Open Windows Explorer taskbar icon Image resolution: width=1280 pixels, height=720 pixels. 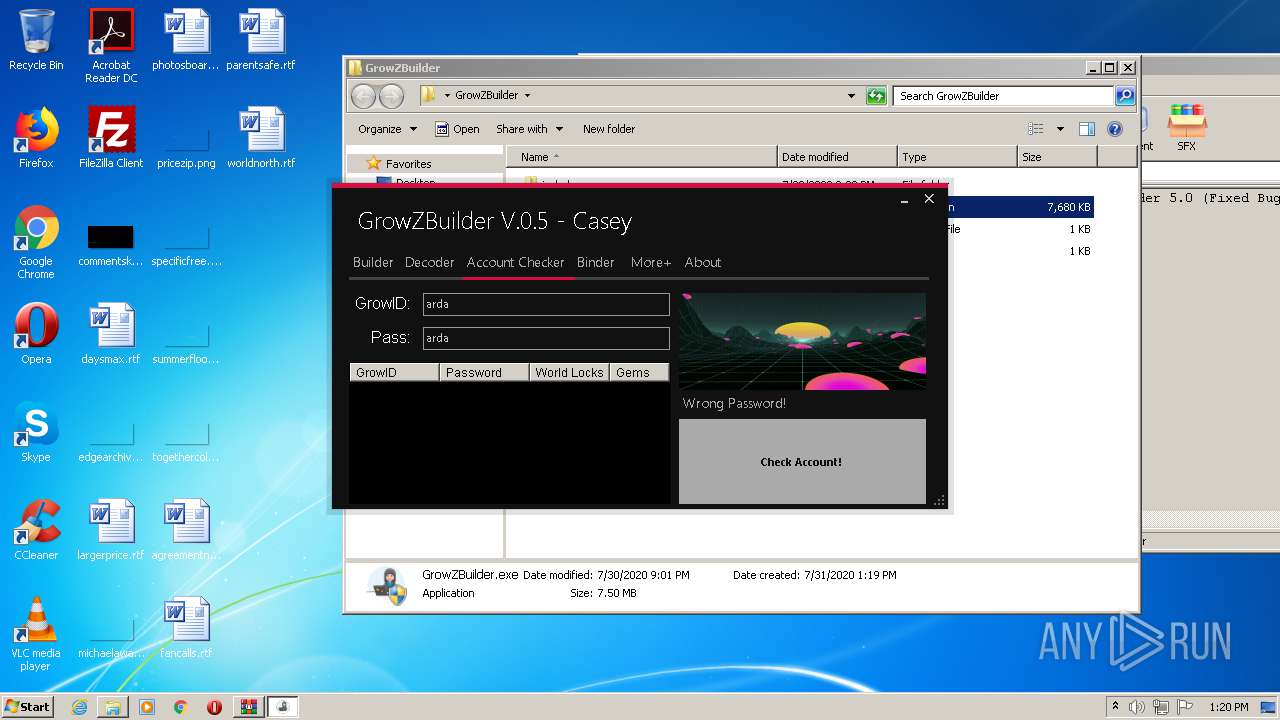[113, 707]
